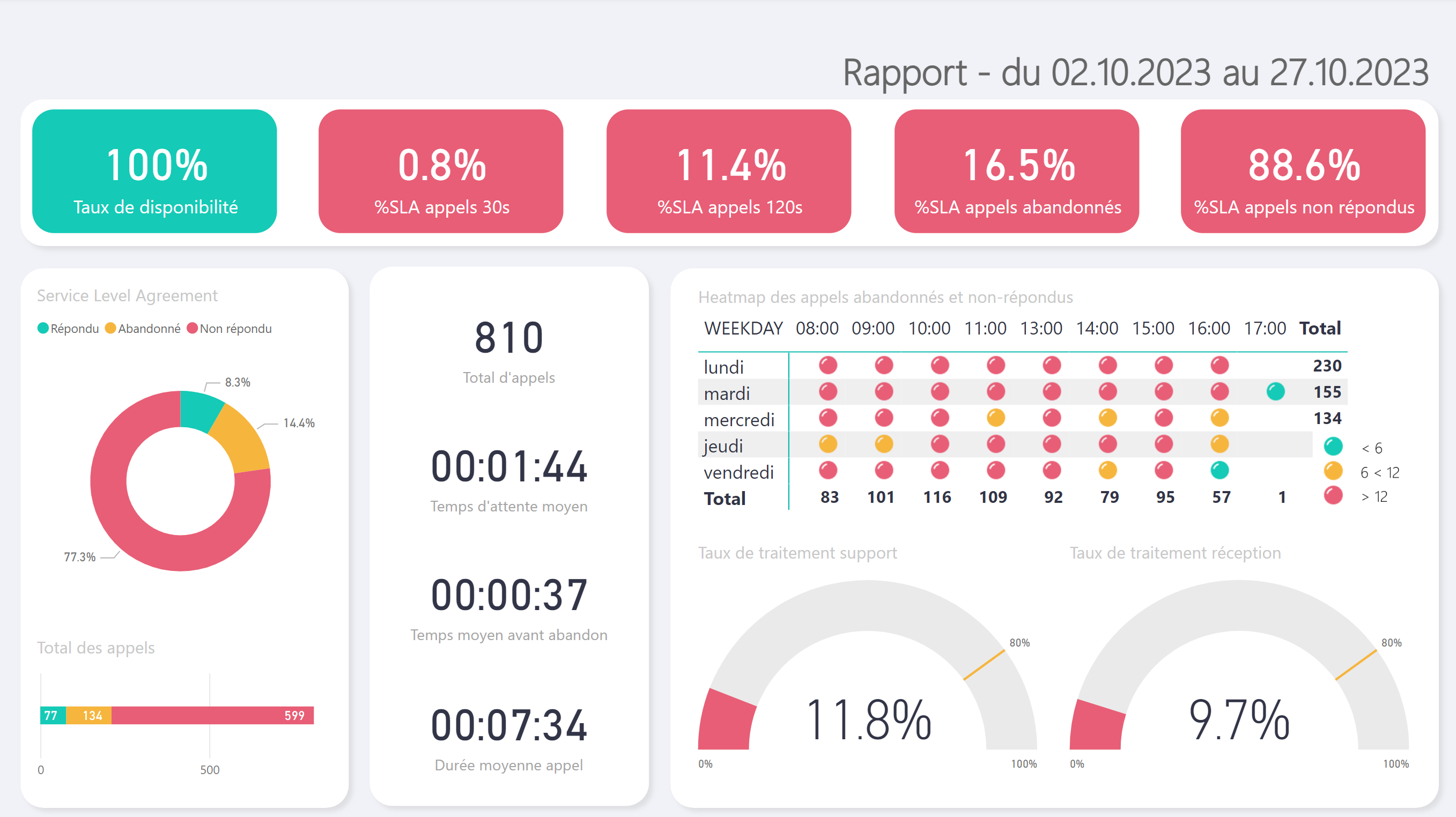Click the orange dot for jeudi 08:00
Screen dimensions: 1456x817
(x=827, y=444)
